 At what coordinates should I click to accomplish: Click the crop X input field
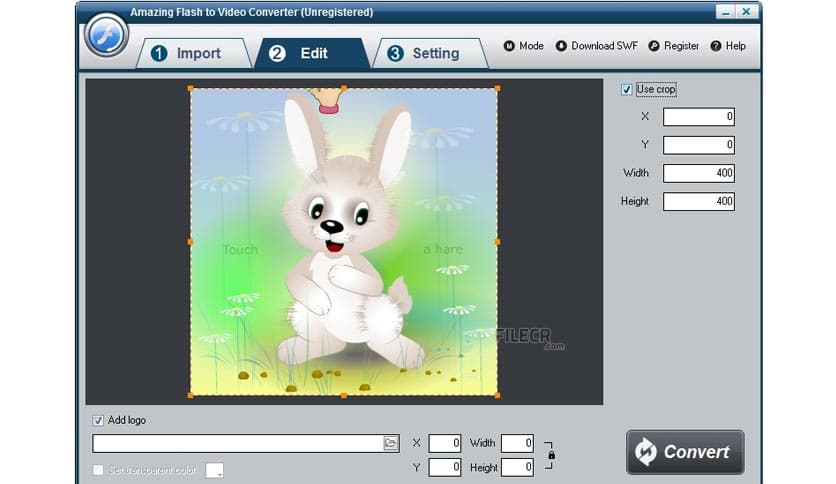pos(698,117)
